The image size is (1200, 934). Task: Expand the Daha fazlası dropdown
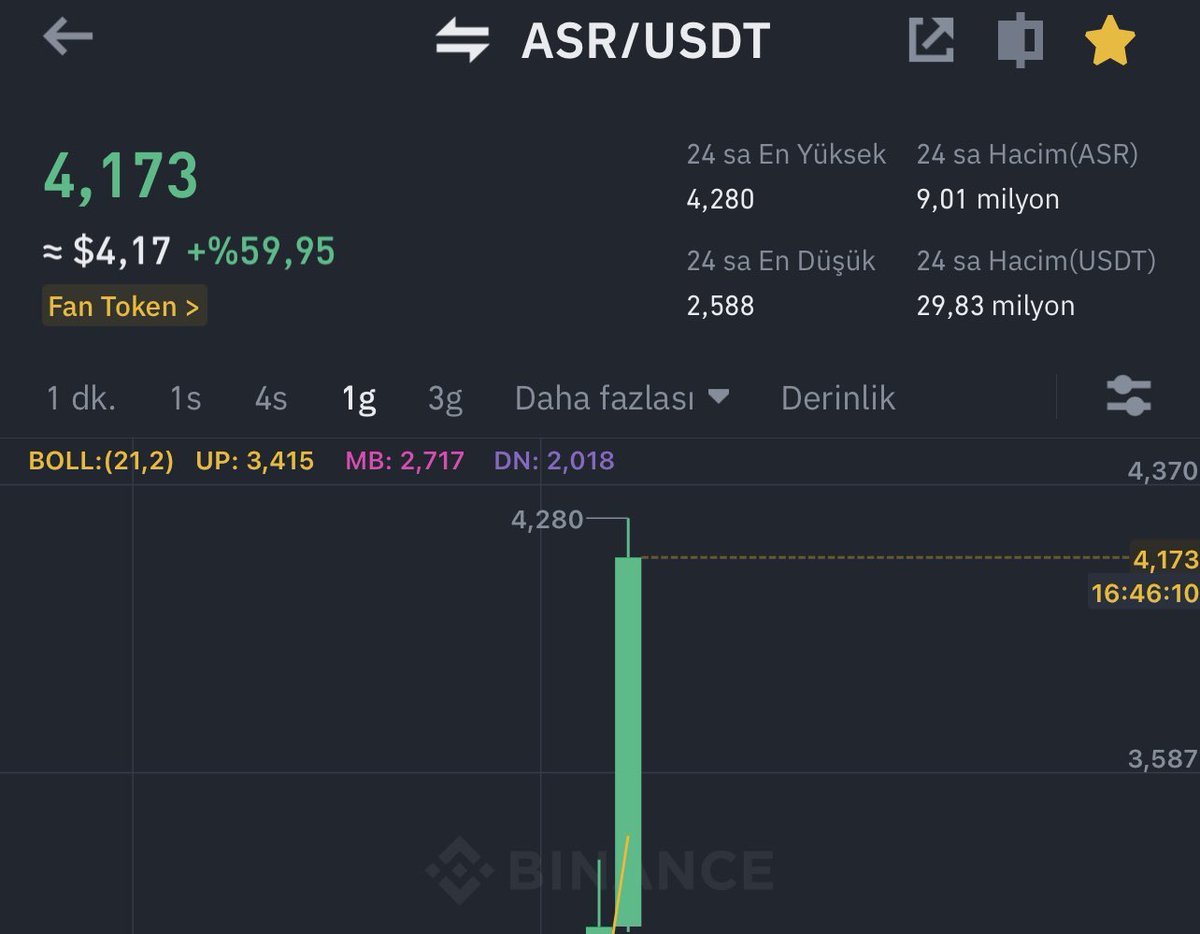[621, 398]
